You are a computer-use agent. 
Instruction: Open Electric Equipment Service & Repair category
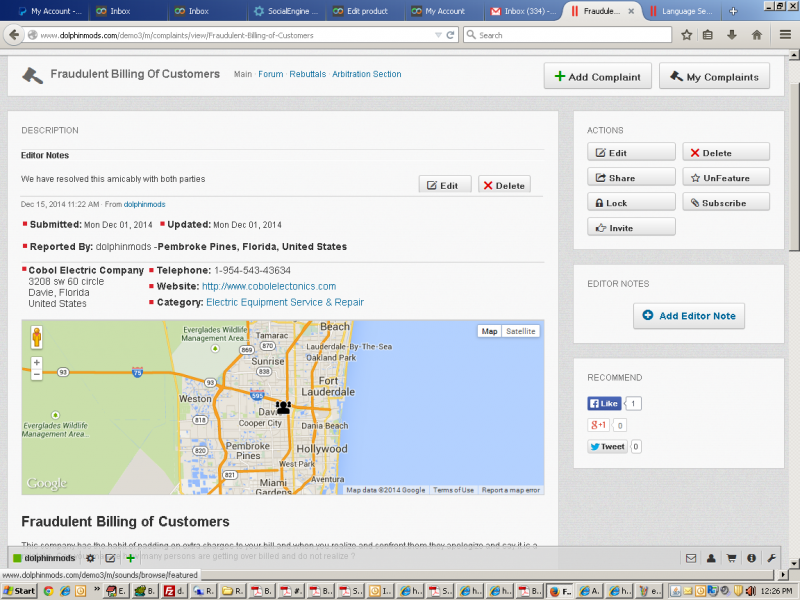click(x=285, y=302)
